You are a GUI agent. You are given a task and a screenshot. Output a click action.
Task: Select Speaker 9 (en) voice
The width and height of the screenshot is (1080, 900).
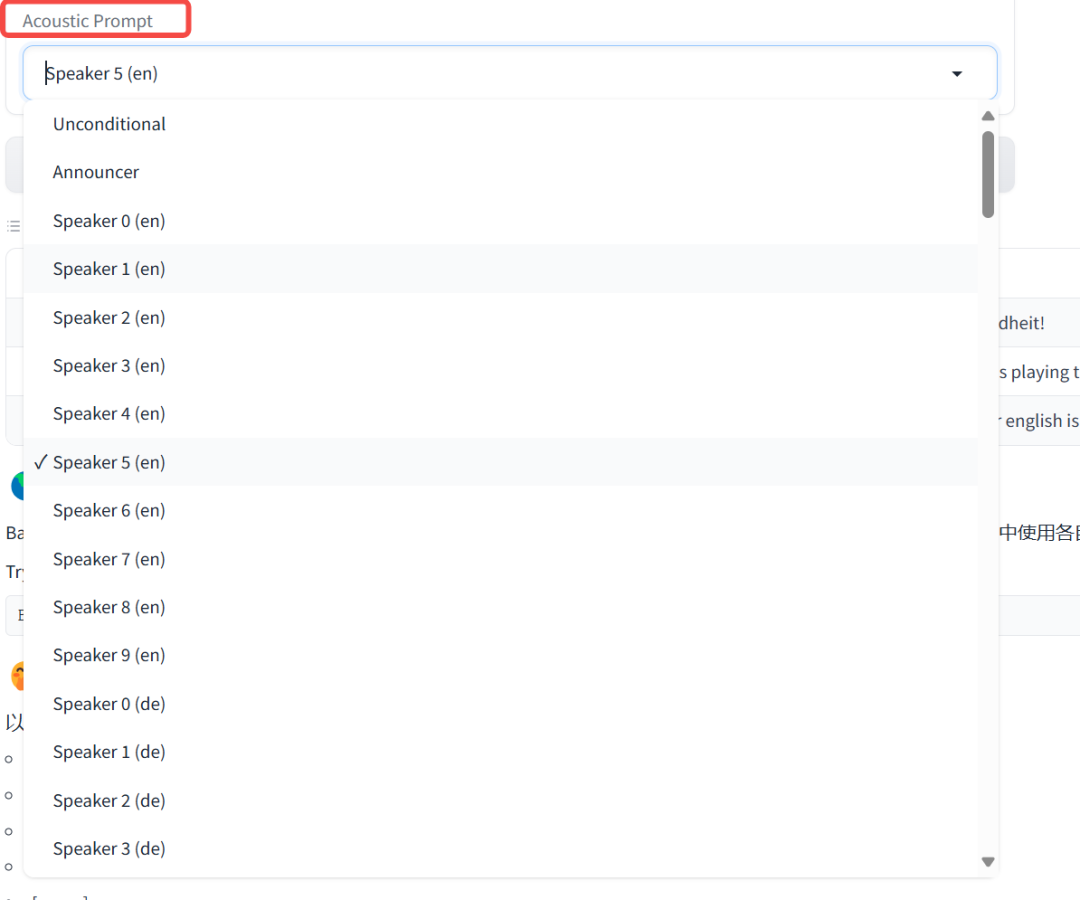coord(109,655)
